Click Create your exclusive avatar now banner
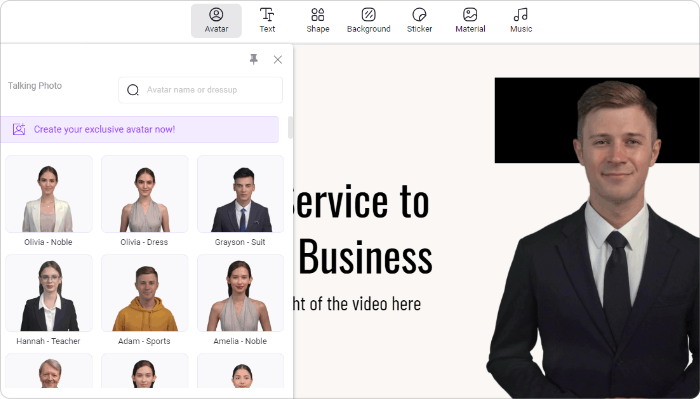This screenshot has height=399, width=700. 140,129
